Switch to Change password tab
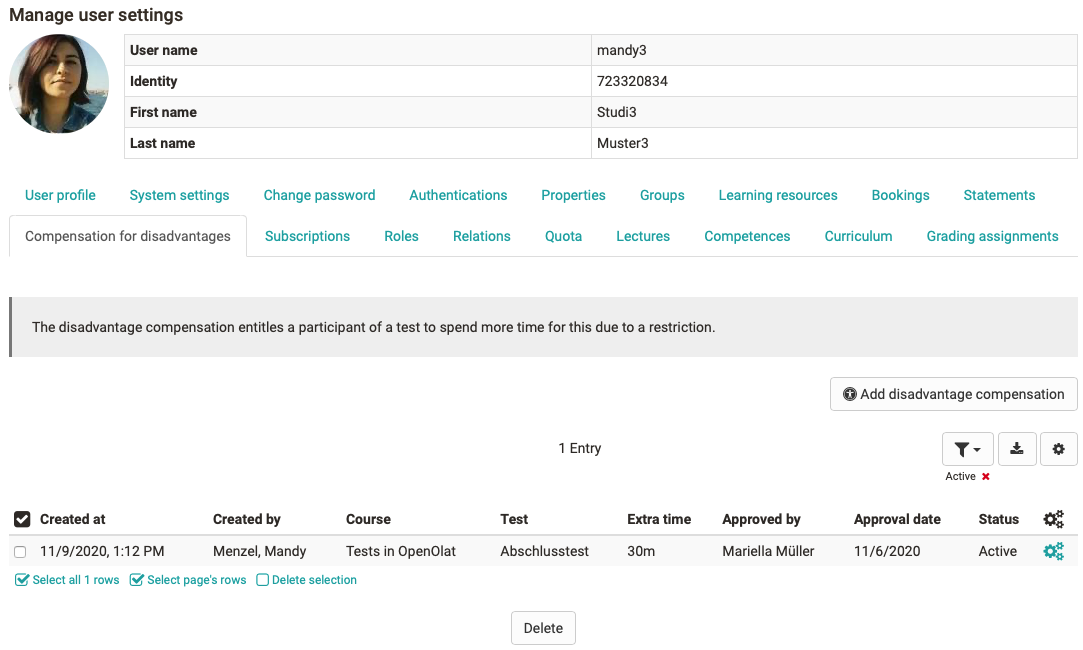The height and width of the screenshot is (650, 1083). (x=319, y=195)
